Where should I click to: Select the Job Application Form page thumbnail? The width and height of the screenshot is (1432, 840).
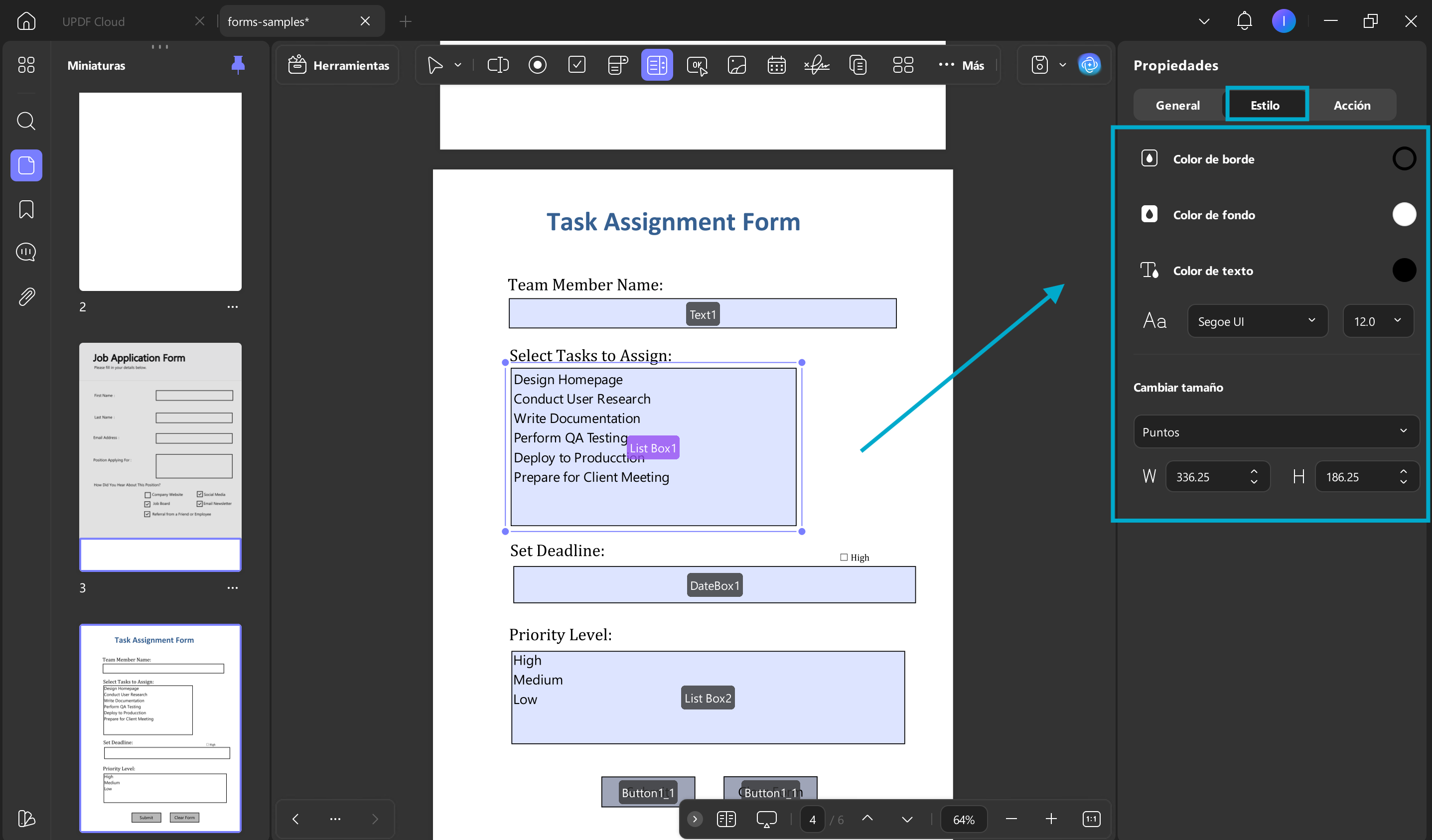[160, 456]
